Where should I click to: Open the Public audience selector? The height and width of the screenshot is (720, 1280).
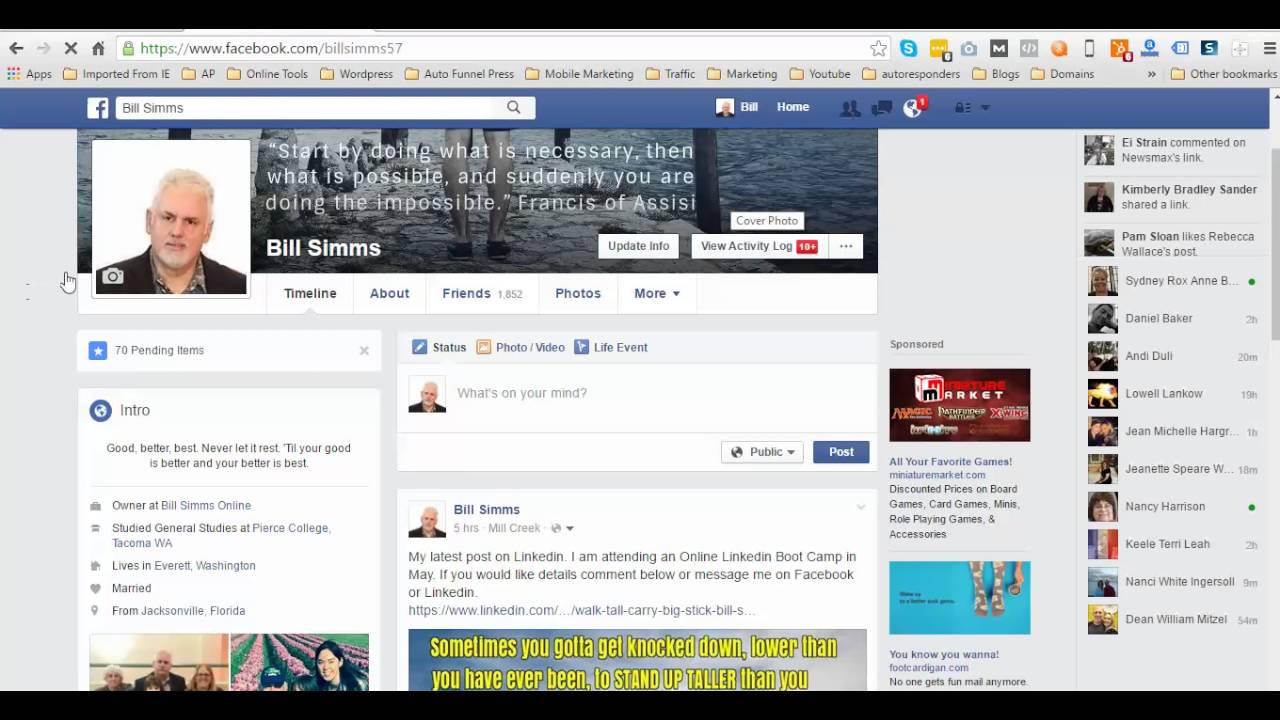tap(762, 452)
